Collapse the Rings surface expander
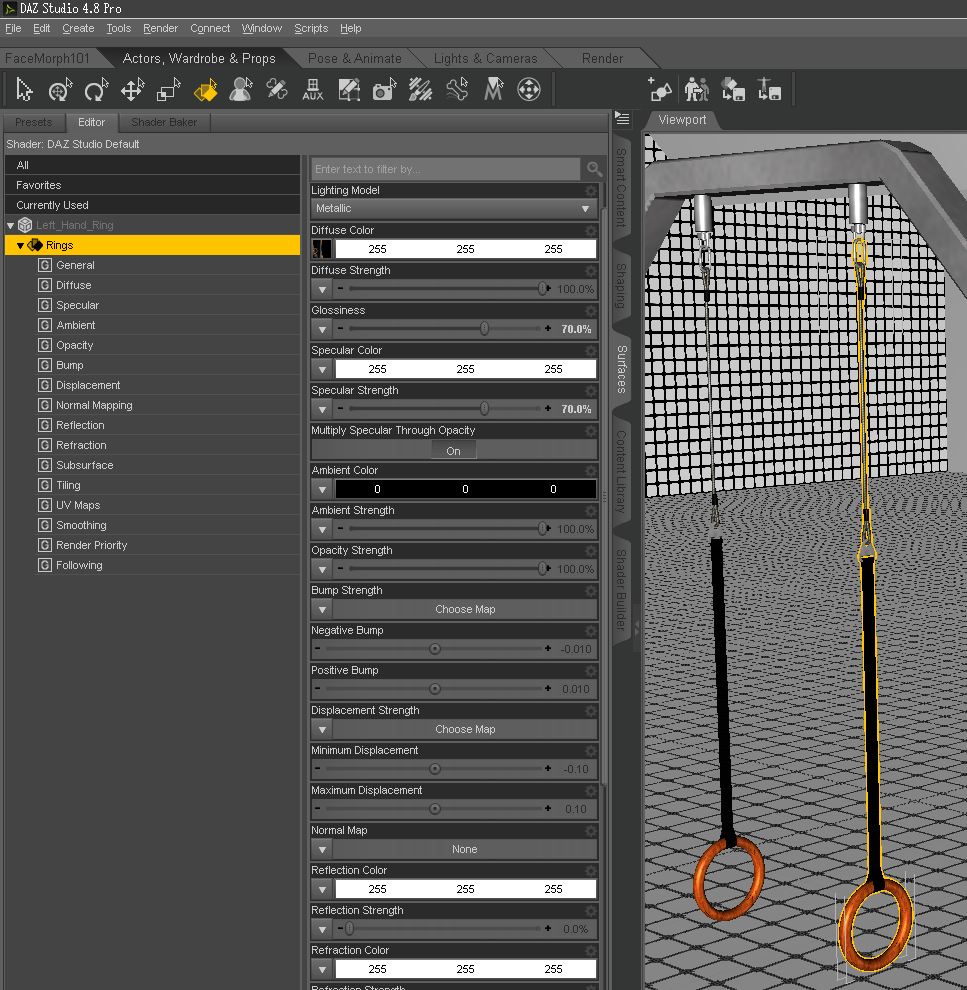The height and width of the screenshot is (990, 967). pos(20,246)
